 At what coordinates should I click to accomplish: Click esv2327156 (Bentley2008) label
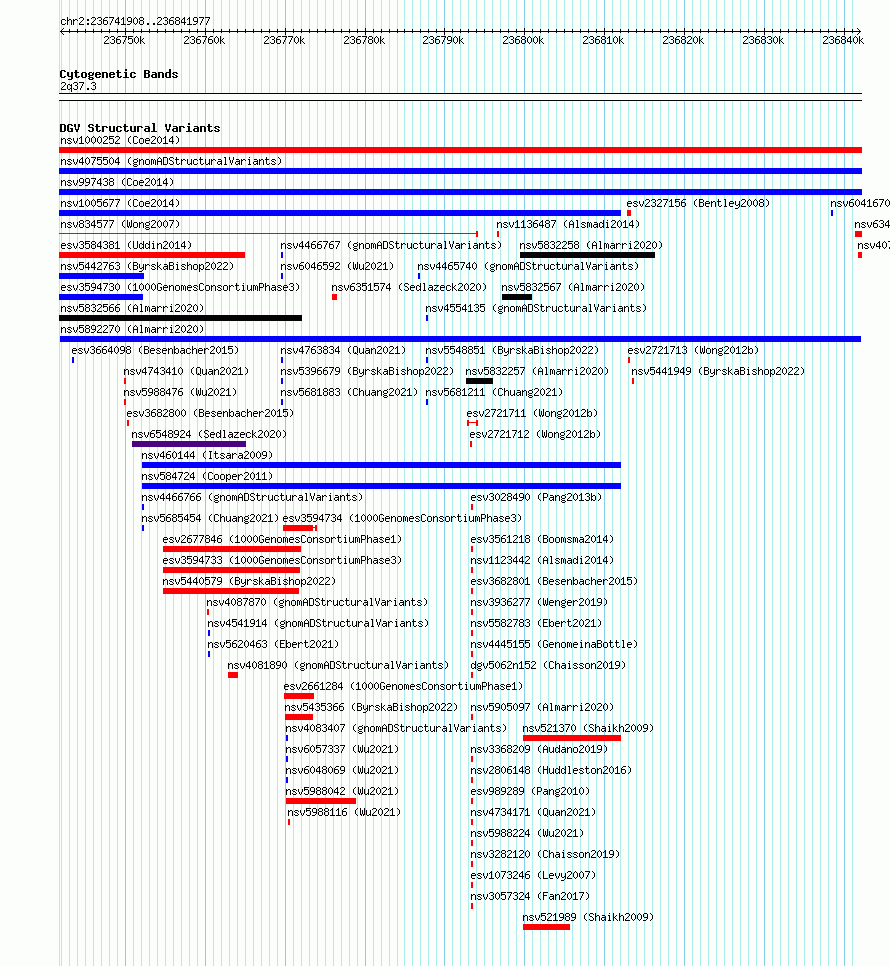[698, 203]
